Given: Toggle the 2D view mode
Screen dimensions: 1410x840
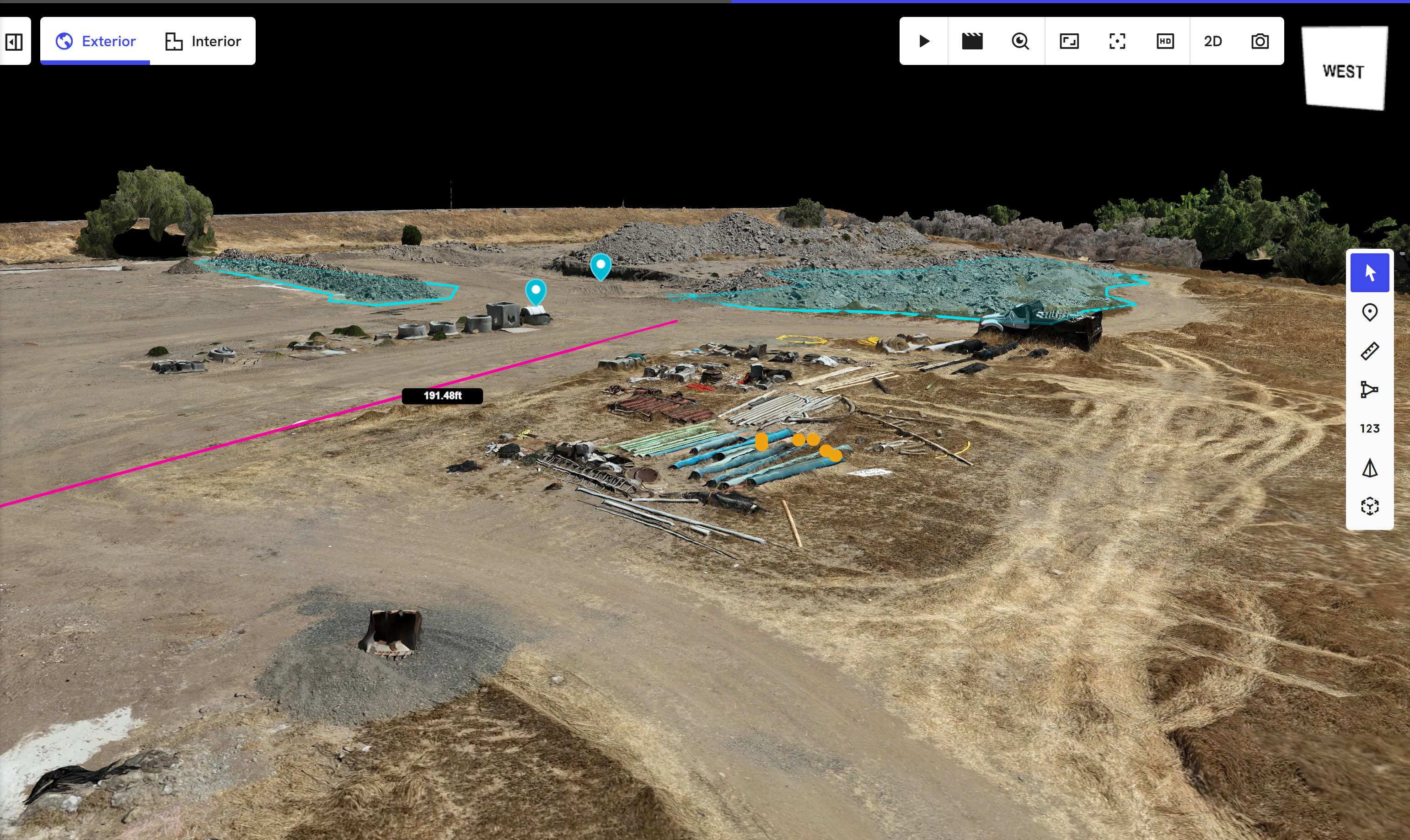Looking at the screenshot, I should tap(1212, 41).
